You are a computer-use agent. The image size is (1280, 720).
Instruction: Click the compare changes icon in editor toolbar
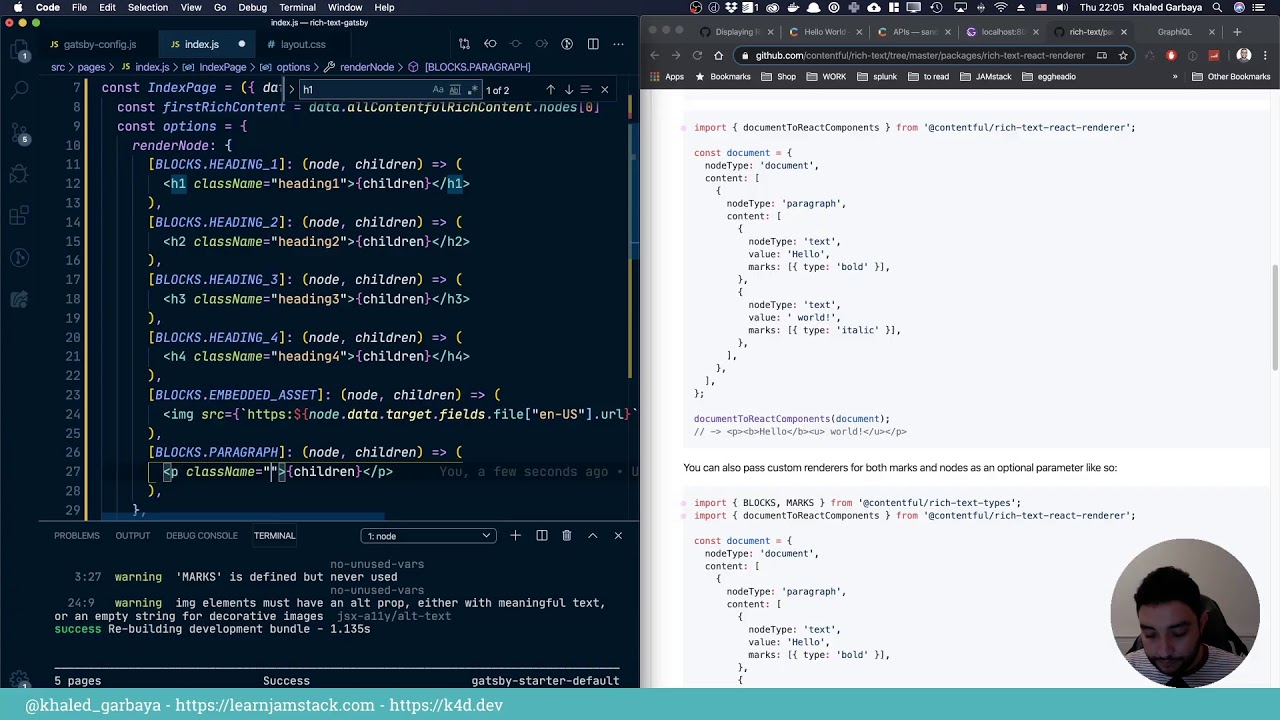(464, 44)
